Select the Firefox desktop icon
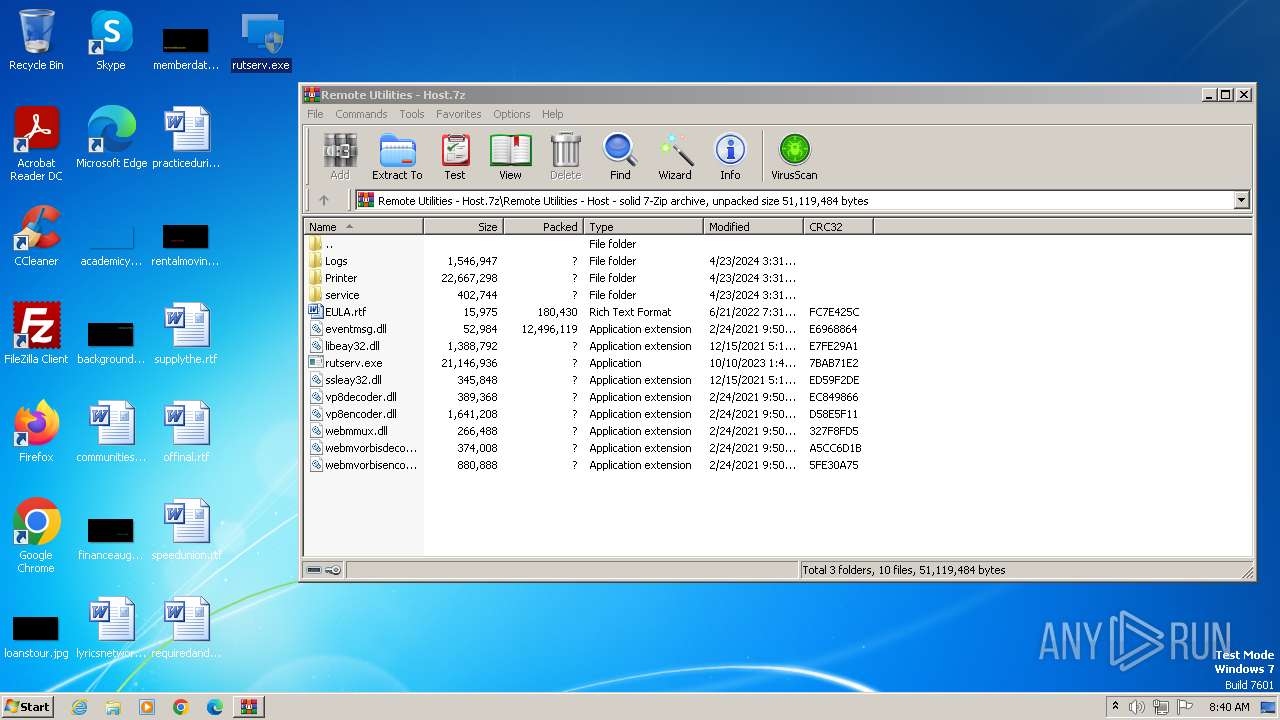The width and height of the screenshot is (1280, 720). [36, 433]
